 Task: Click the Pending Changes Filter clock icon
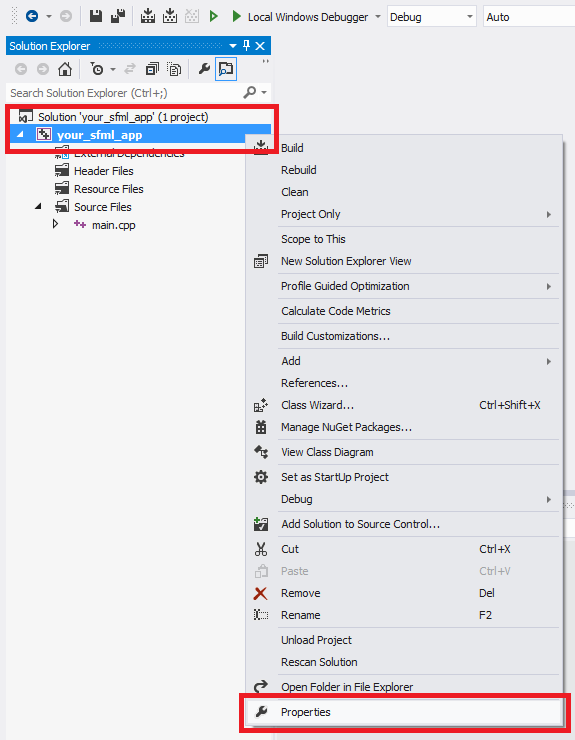click(97, 69)
